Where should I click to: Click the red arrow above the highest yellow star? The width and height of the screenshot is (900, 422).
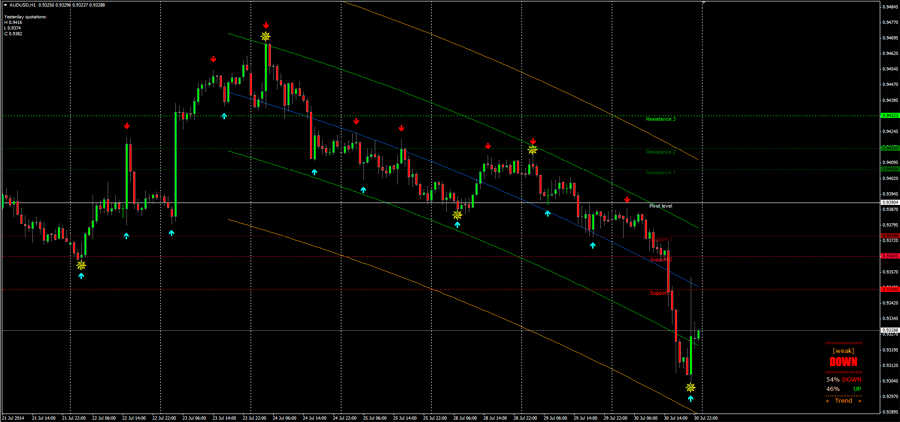coord(265,24)
